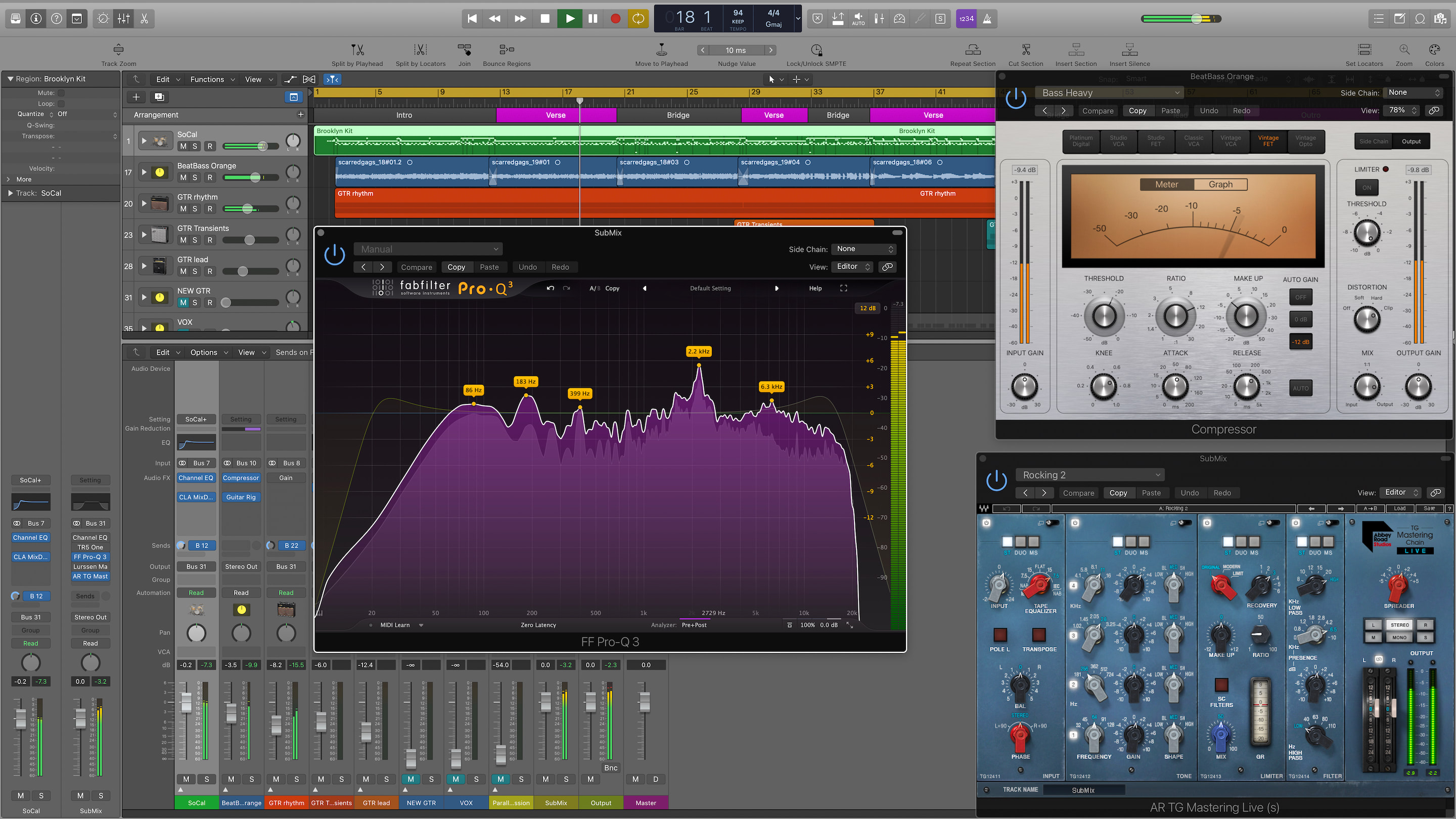Mute the SoCal track in track header
The height and width of the screenshot is (819, 1456).
pos(183,147)
